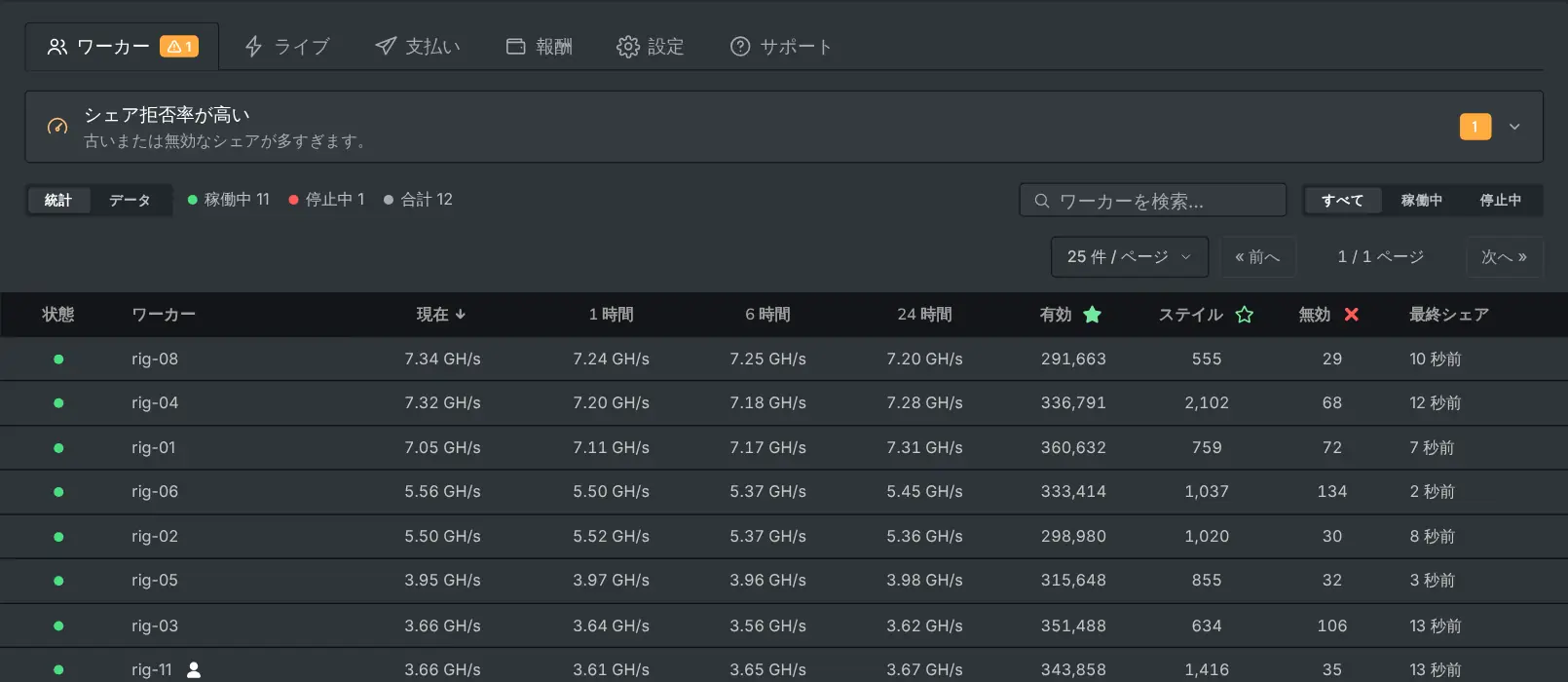Click the green status dot for rig-04
The image size is (1568, 682).
58,403
